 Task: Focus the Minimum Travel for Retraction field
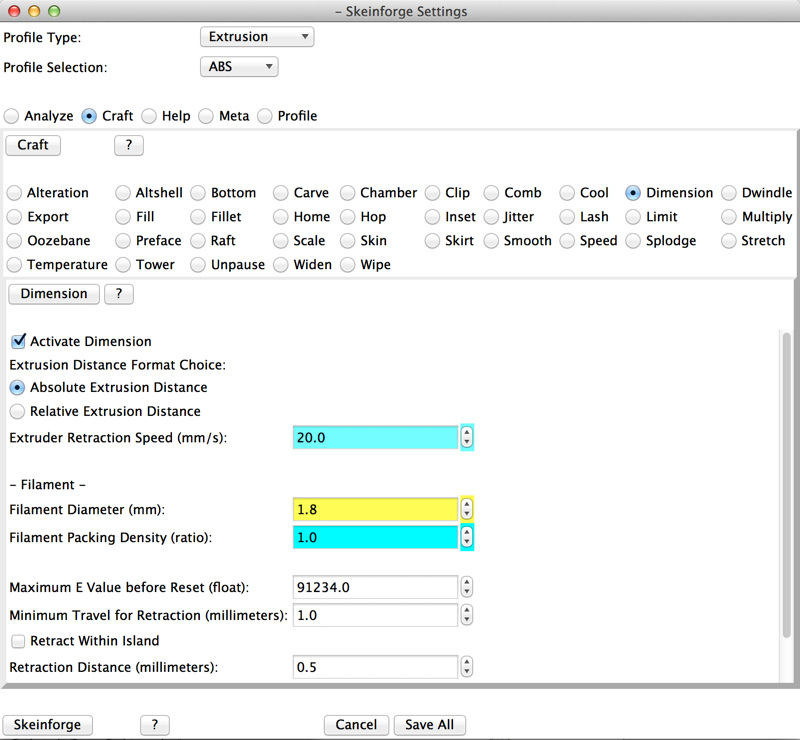pyautogui.click(x=376, y=615)
